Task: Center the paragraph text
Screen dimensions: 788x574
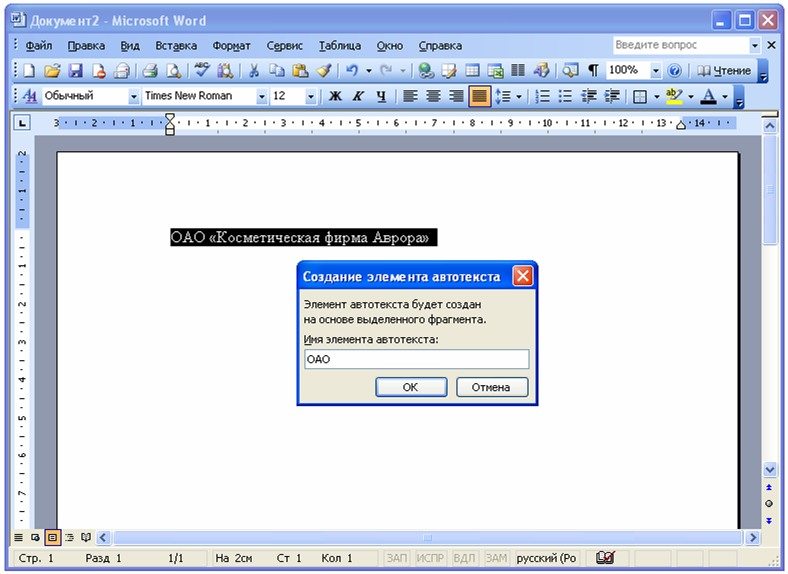Action: 433,95
